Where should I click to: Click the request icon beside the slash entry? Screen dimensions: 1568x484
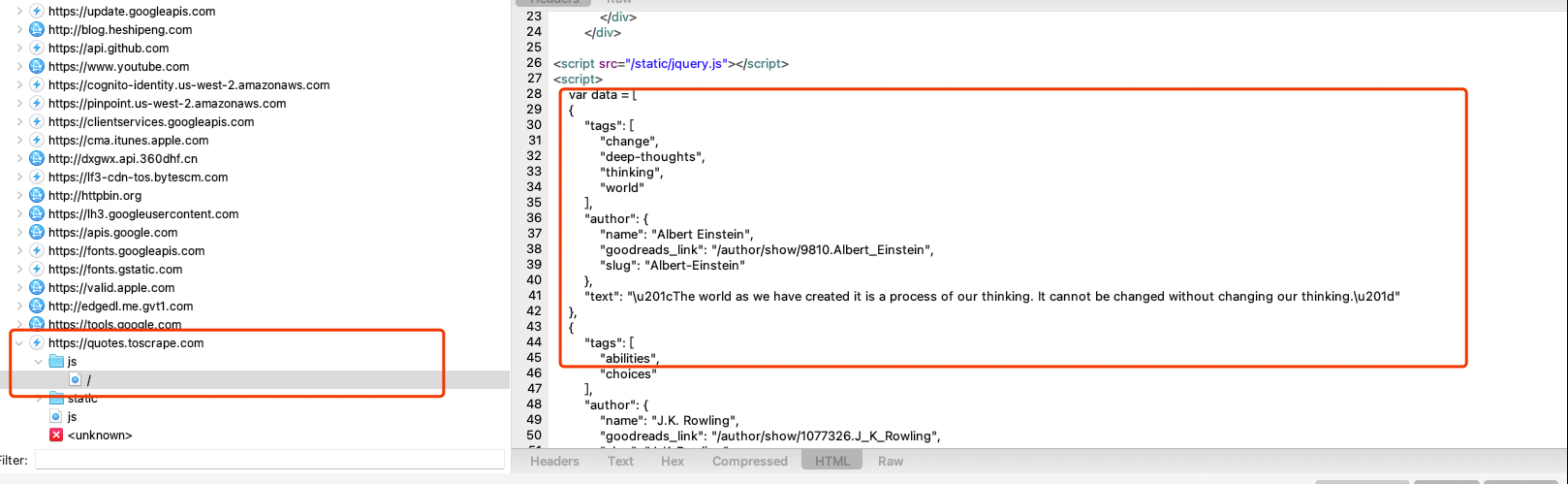click(x=74, y=380)
